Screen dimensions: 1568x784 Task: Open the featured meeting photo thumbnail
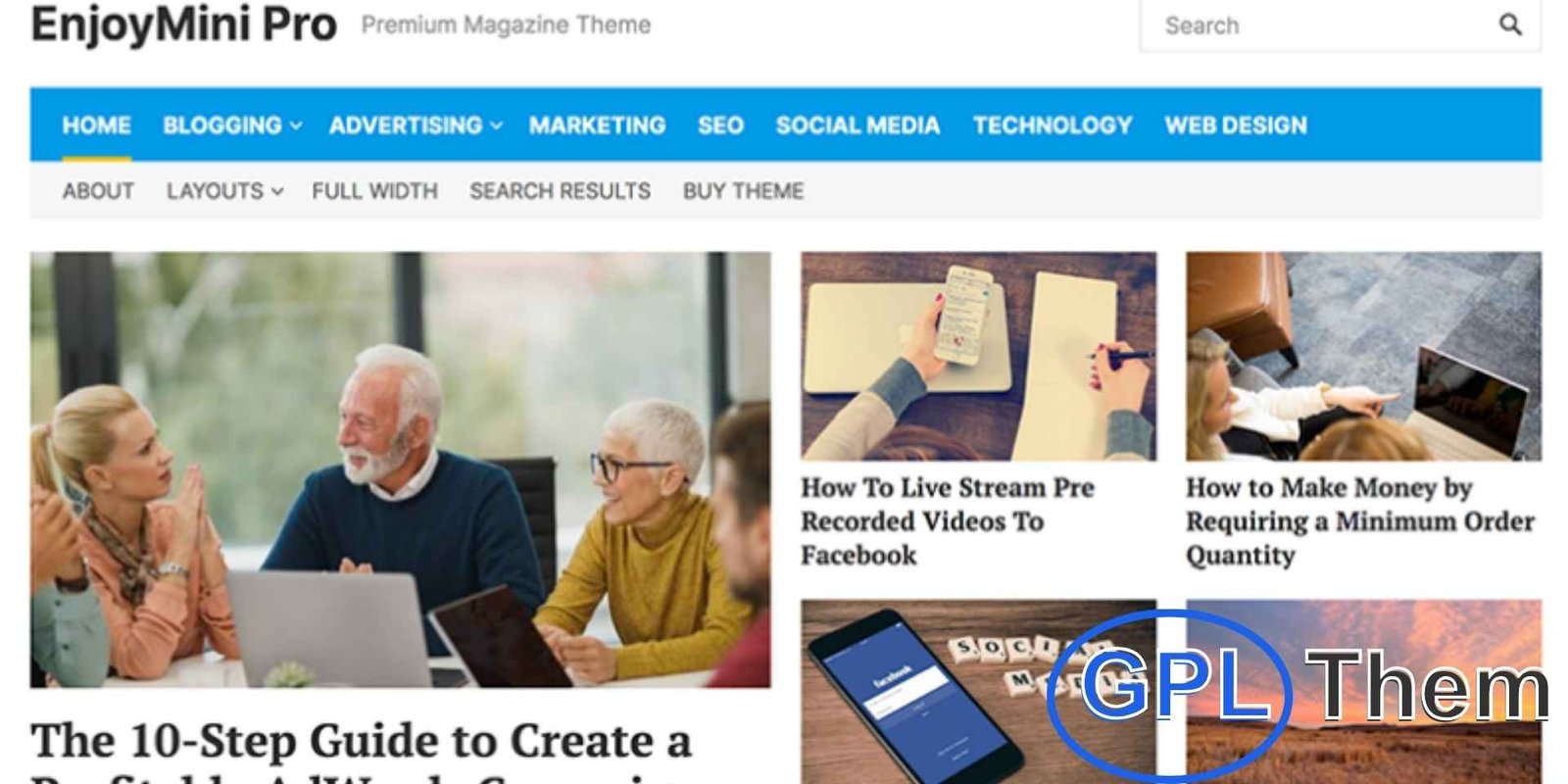click(400, 469)
